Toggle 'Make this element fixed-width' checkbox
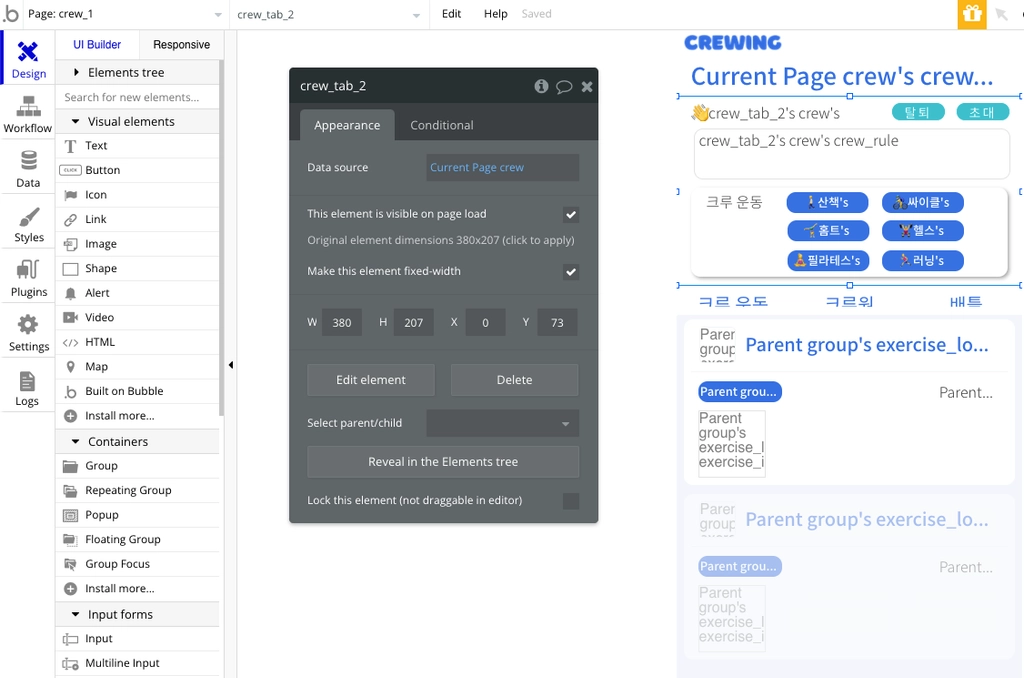Viewport: 1024px width, 678px height. tap(571, 272)
